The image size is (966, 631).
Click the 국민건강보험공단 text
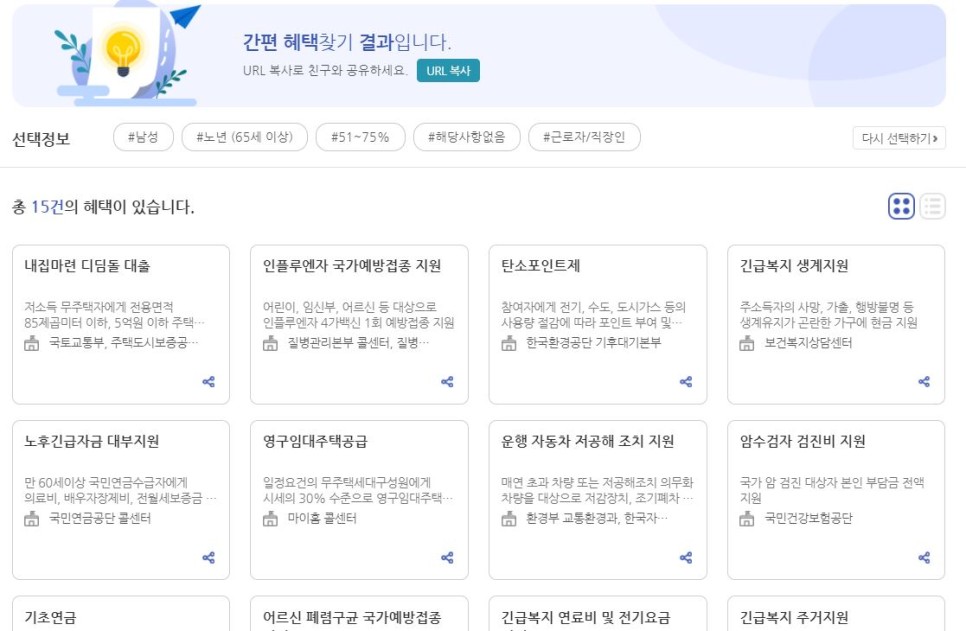pos(808,518)
